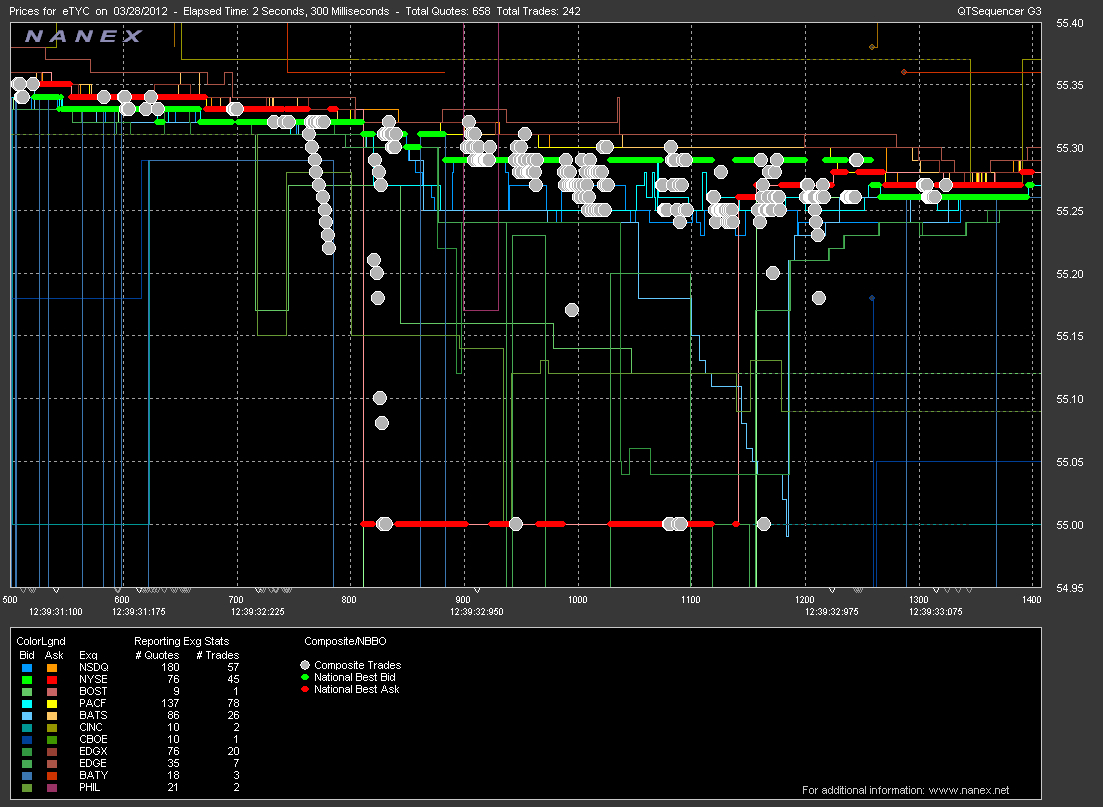Screen dimensions: 1103x807
Task: Pick the PACF ask yellow swatch
Action: (x=53, y=703)
